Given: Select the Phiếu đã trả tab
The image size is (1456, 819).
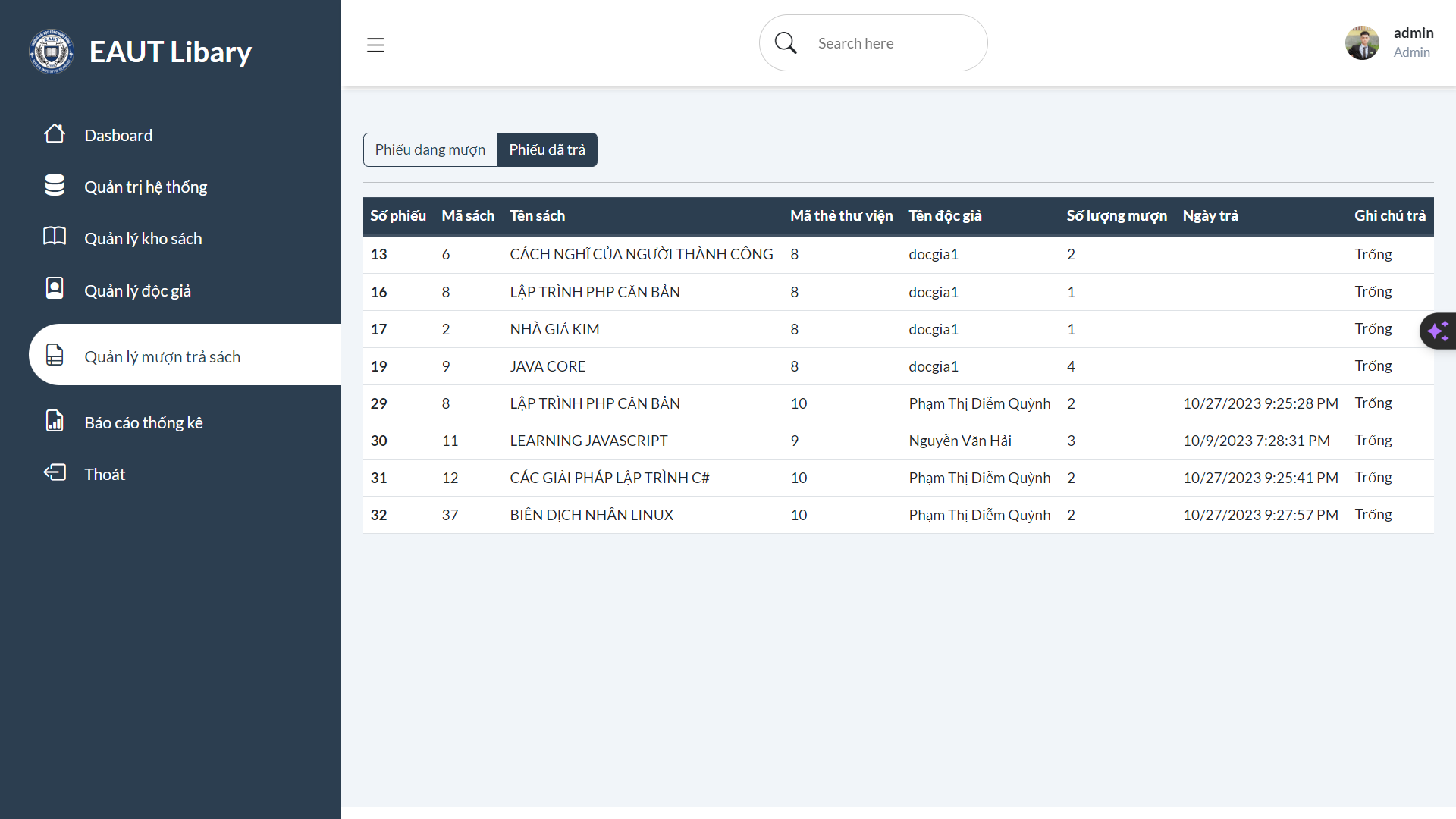Looking at the screenshot, I should pos(547,149).
